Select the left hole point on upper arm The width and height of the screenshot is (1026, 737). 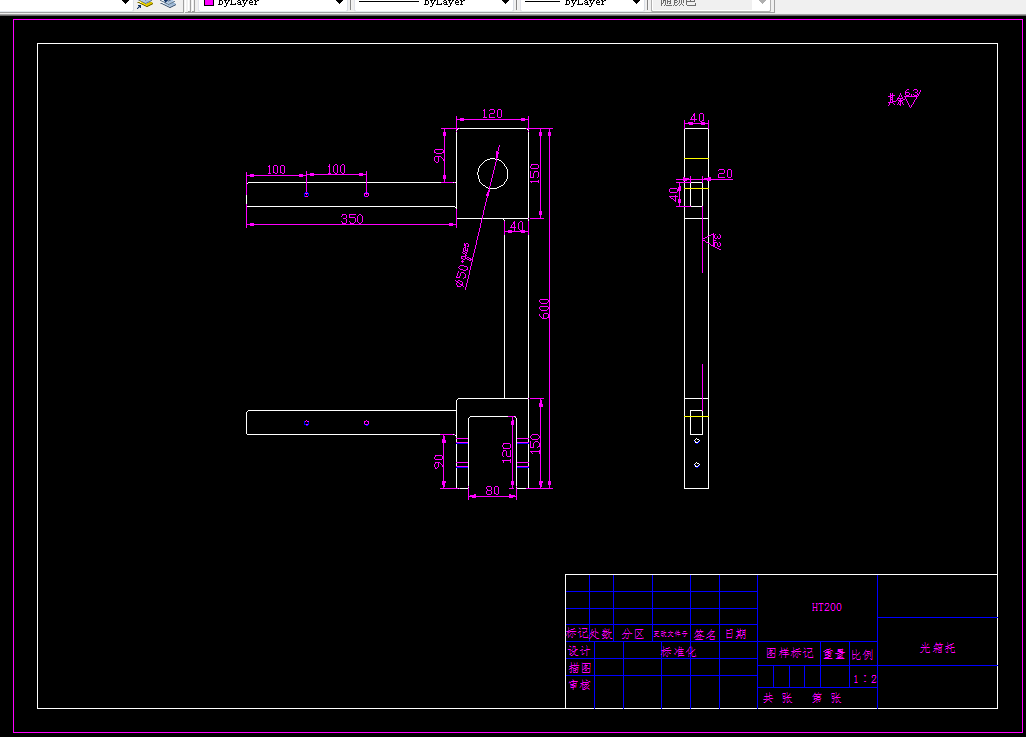pos(306,194)
